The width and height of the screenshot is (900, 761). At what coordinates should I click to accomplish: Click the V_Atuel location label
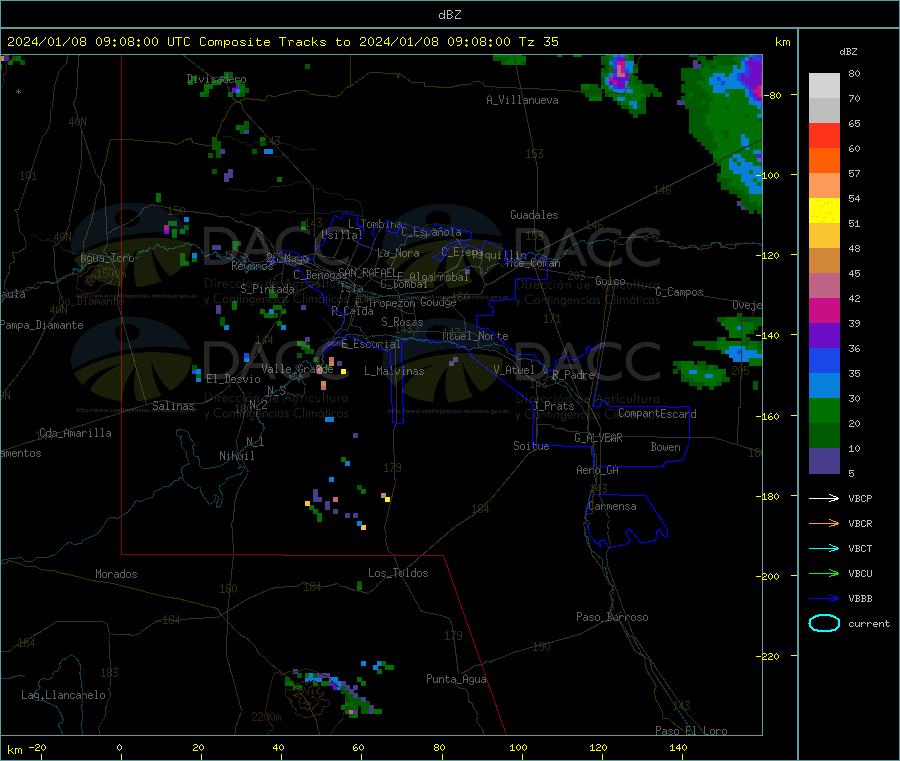[x=514, y=370]
